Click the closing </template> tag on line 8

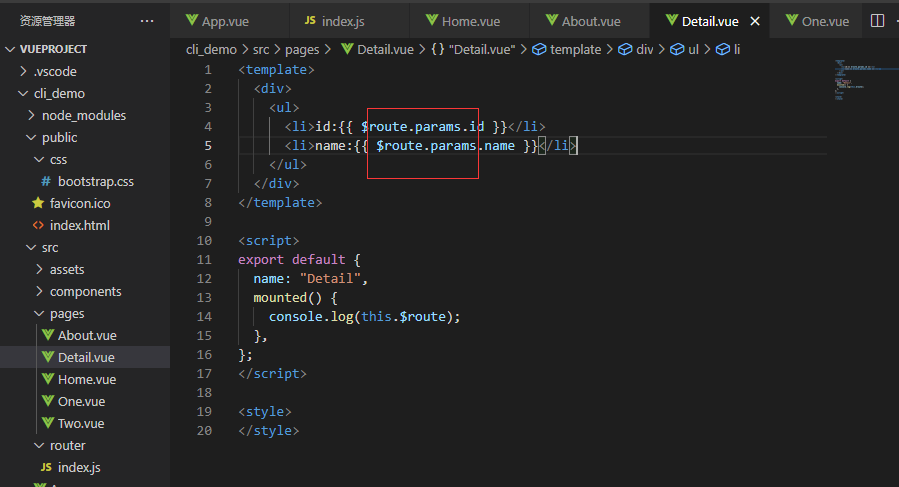[280, 203]
